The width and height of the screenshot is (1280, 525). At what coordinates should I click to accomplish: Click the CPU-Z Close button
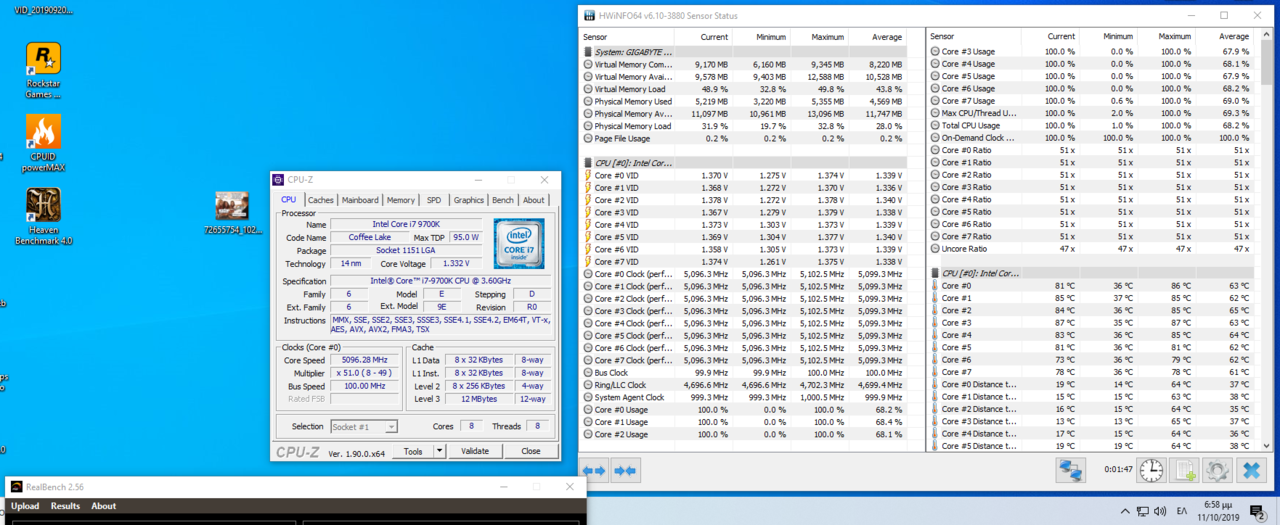click(x=530, y=451)
